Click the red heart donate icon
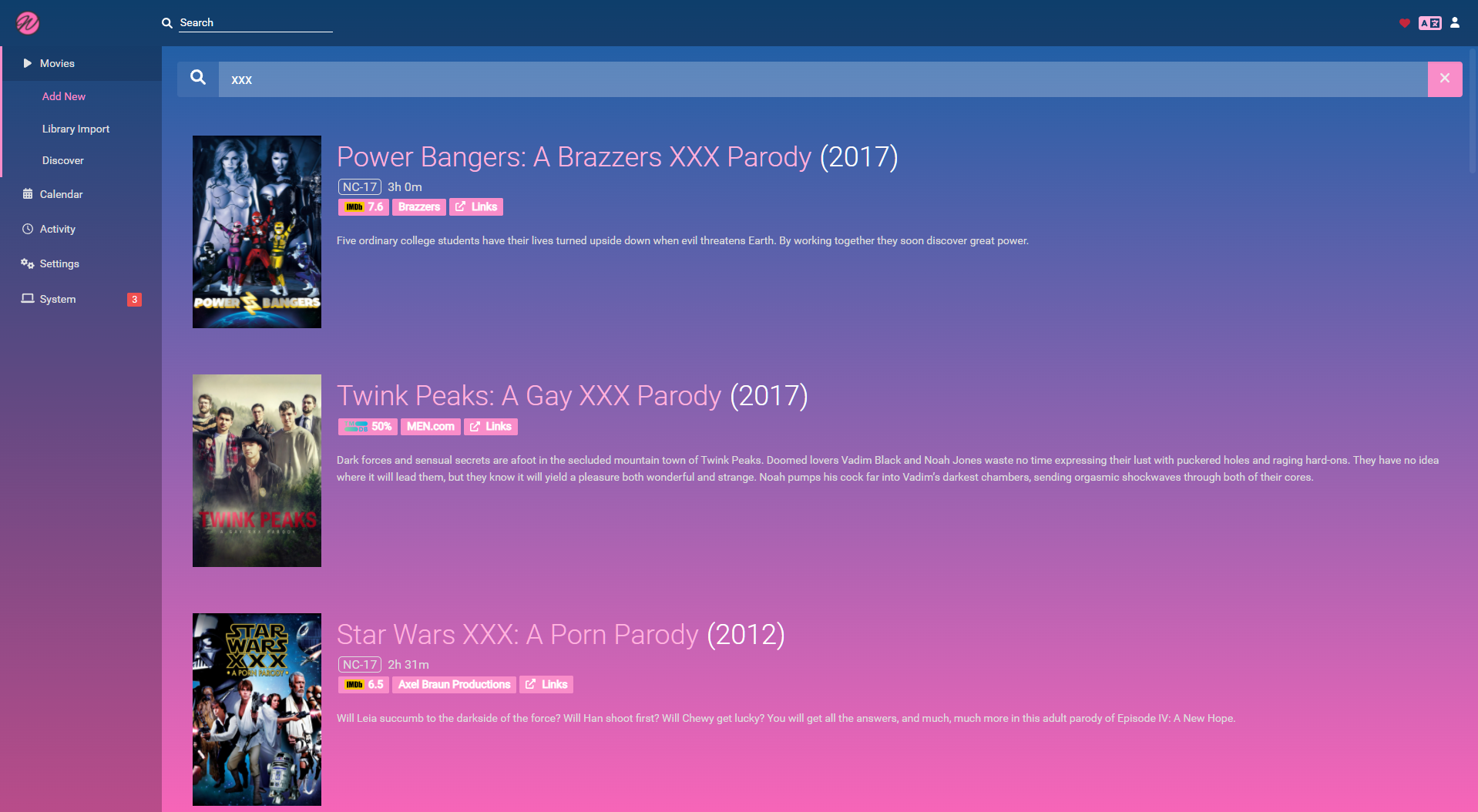 [x=1404, y=23]
